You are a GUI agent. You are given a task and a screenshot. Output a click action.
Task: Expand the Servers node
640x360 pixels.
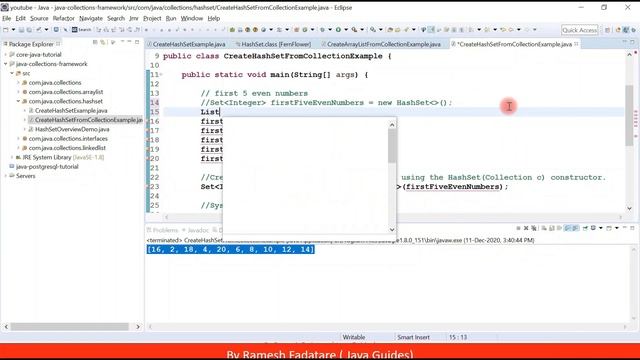[6, 176]
